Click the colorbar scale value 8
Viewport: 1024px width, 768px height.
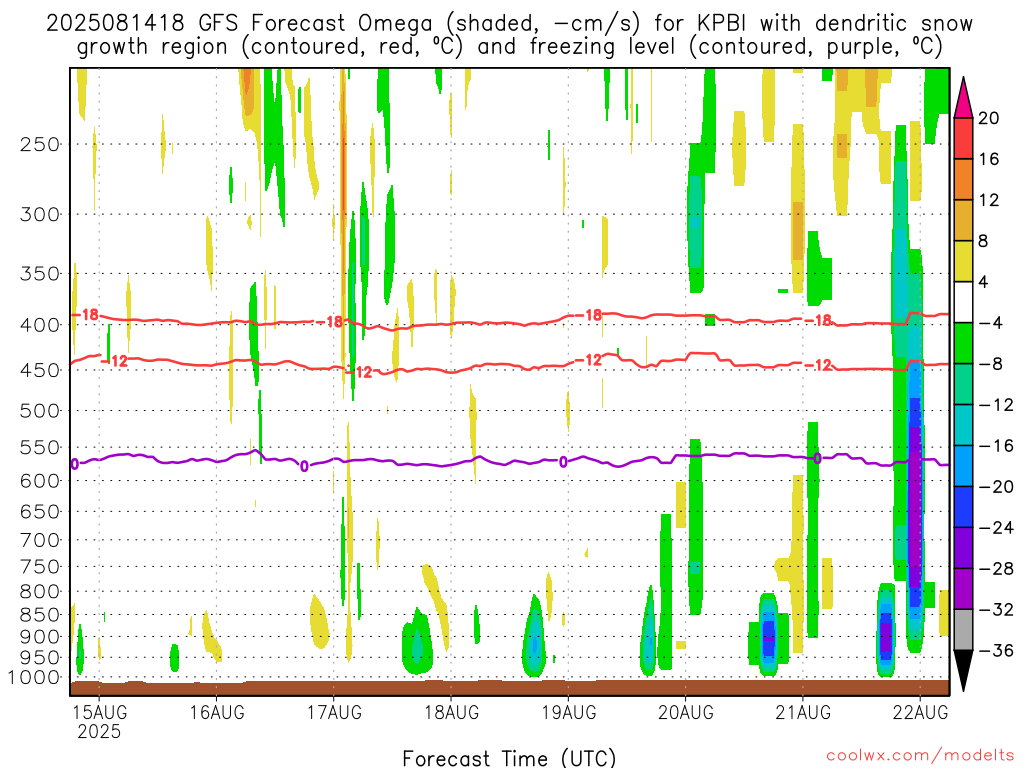983,241
